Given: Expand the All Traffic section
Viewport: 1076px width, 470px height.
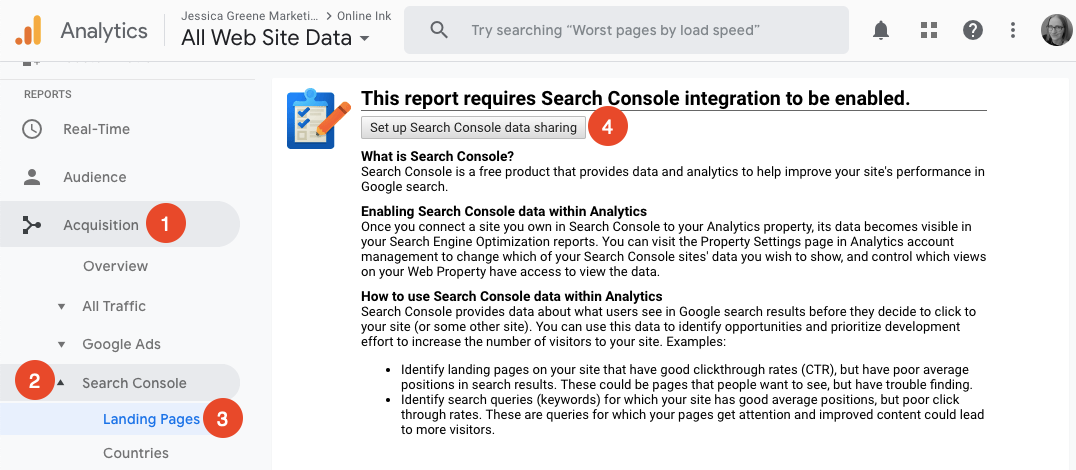Looking at the screenshot, I should tap(62, 307).
